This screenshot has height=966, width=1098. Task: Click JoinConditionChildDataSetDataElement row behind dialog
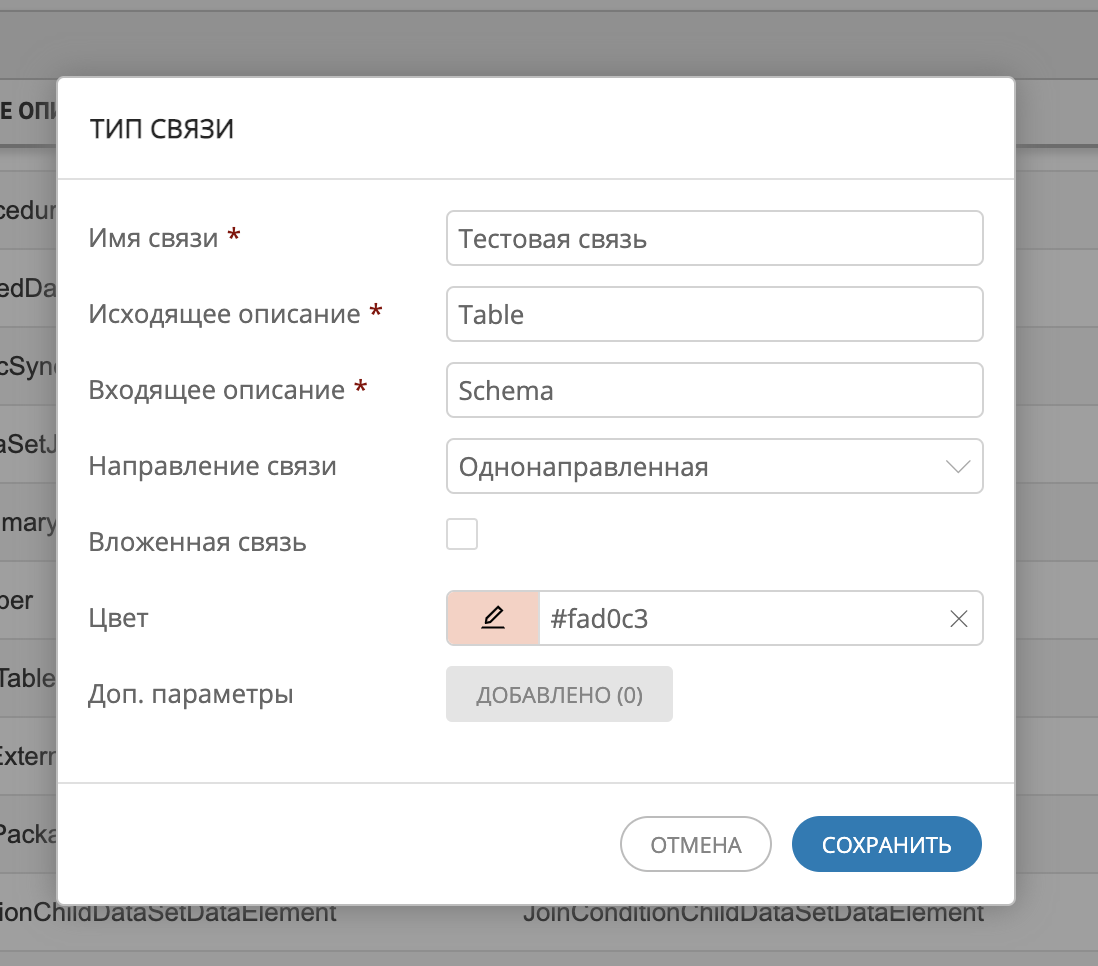[750, 911]
